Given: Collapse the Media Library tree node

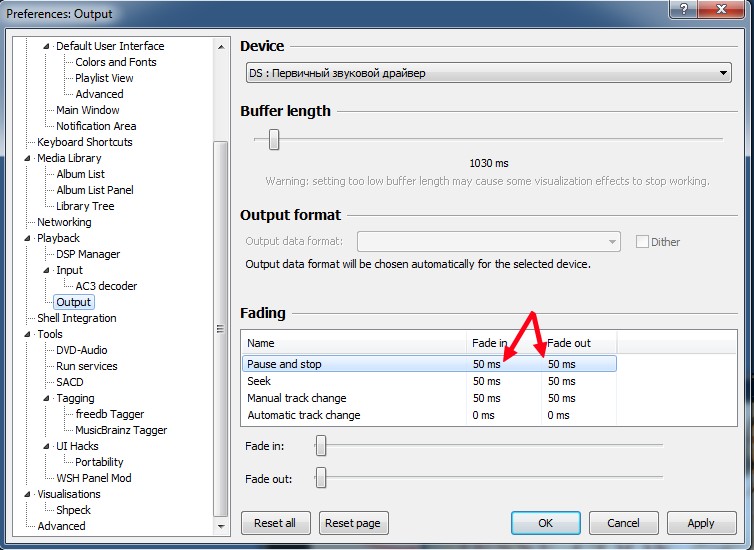Looking at the screenshot, I should click(28, 158).
